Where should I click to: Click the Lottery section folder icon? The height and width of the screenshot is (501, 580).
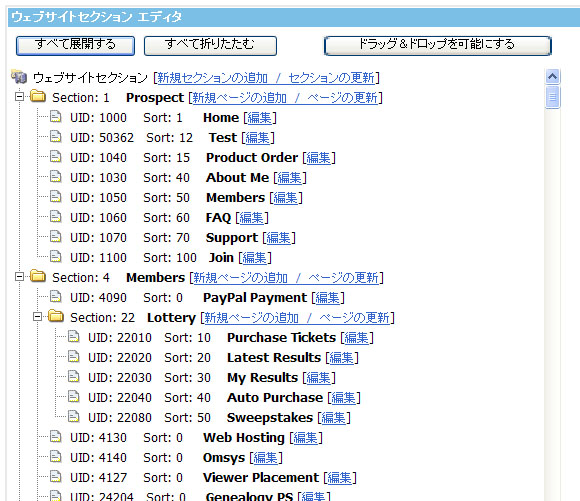56,316
